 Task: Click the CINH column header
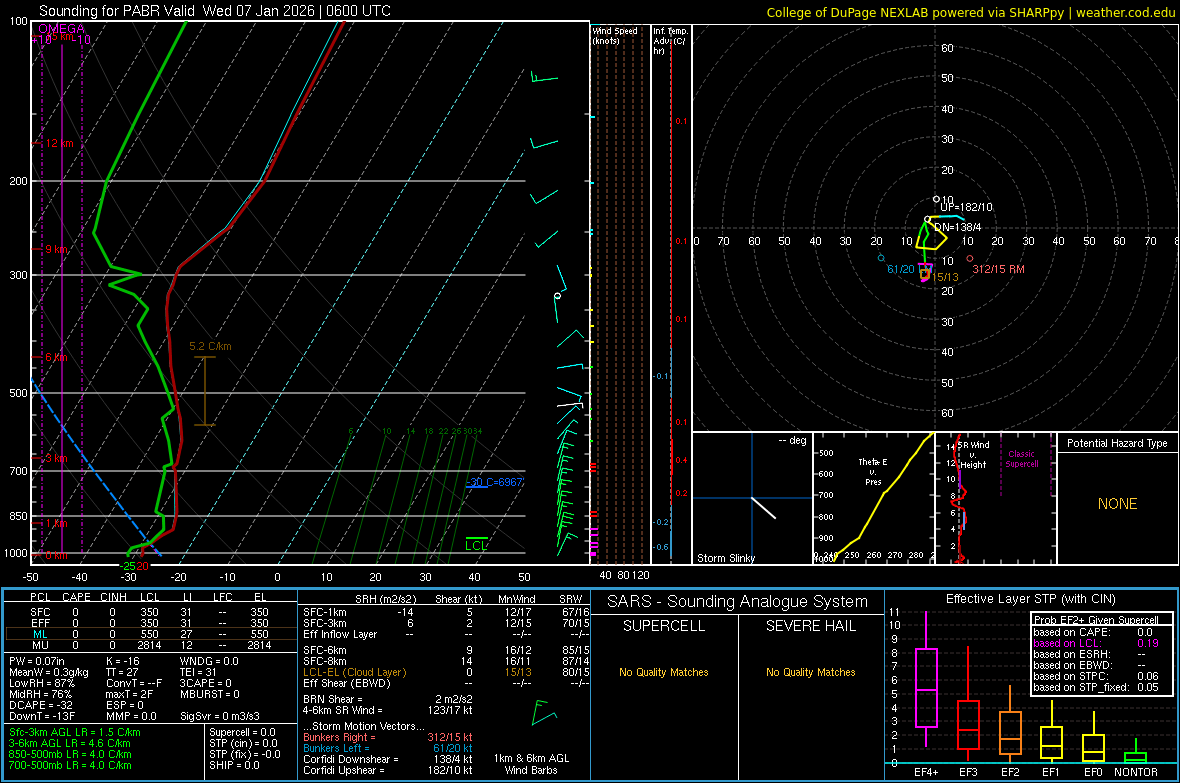[114, 597]
